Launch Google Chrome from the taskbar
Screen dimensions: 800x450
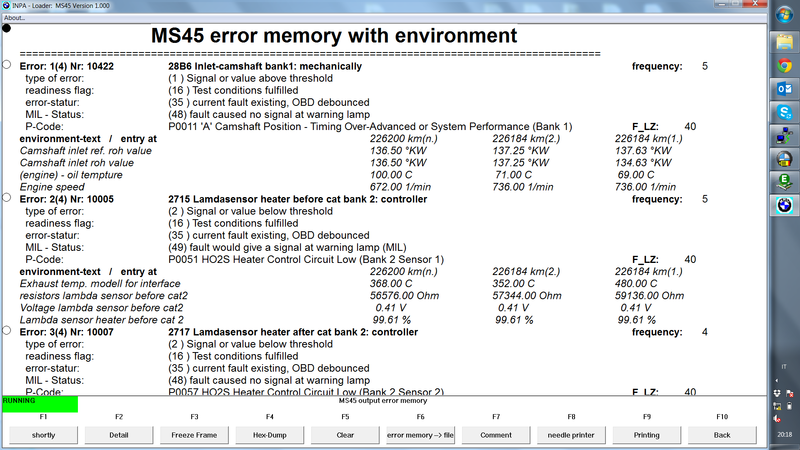point(784,65)
